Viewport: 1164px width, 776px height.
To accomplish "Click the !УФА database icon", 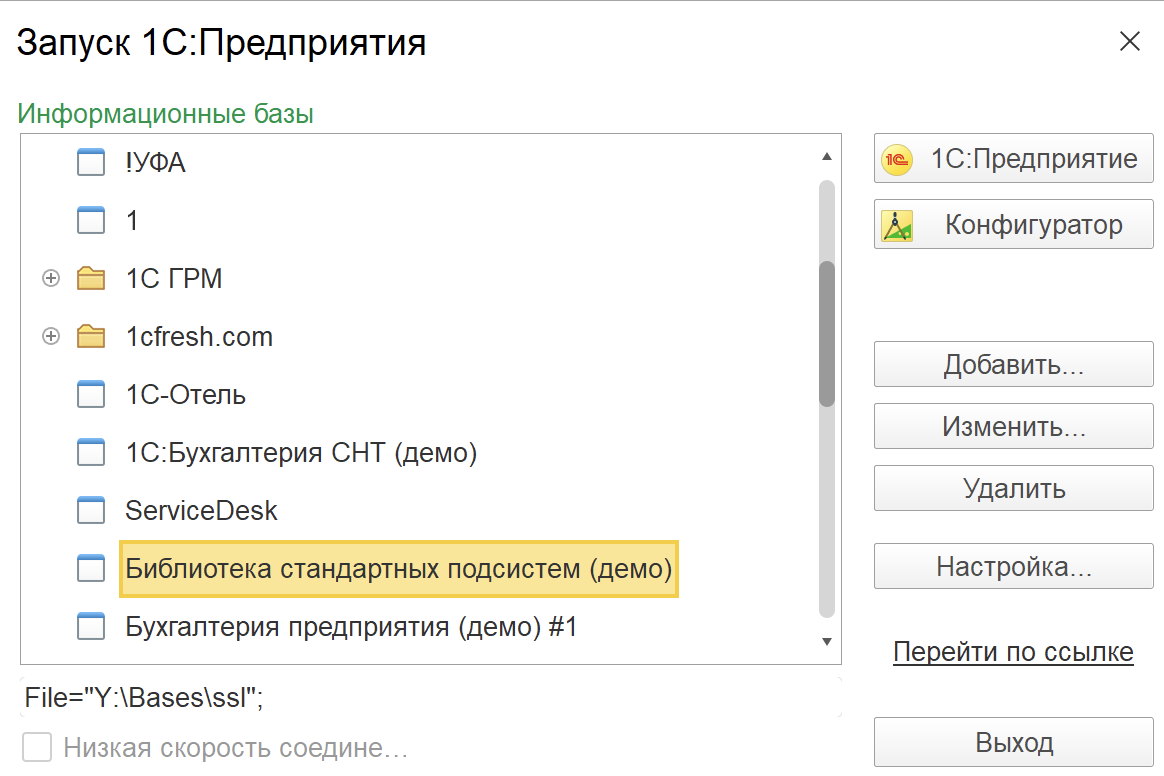I will click(x=91, y=162).
